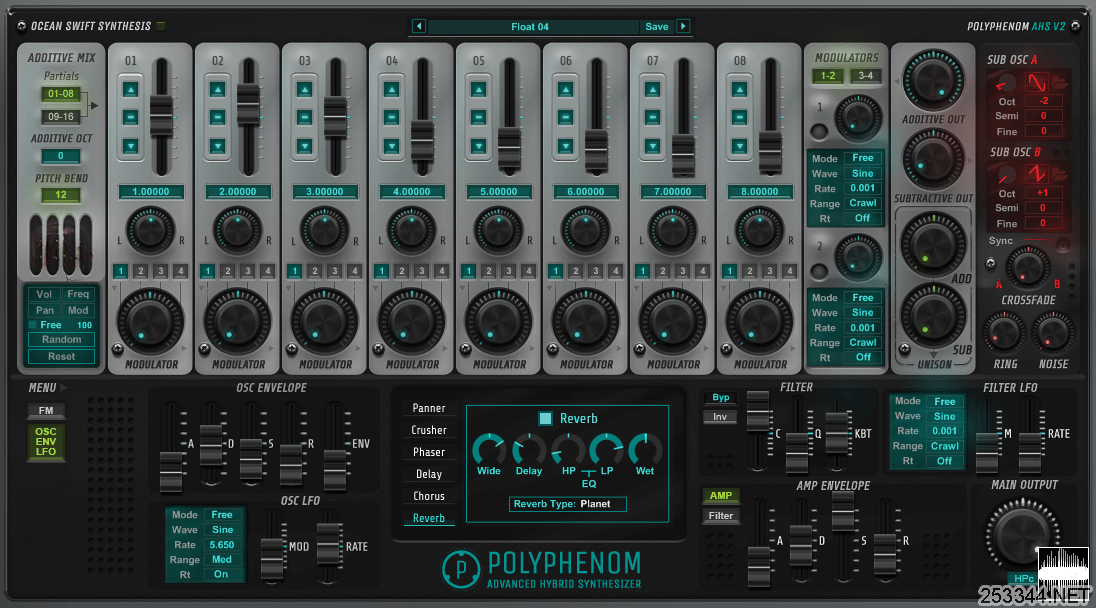Click the OSC LFO RATE slider
The width and height of the screenshot is (1096, 608).
click(328, 544)
